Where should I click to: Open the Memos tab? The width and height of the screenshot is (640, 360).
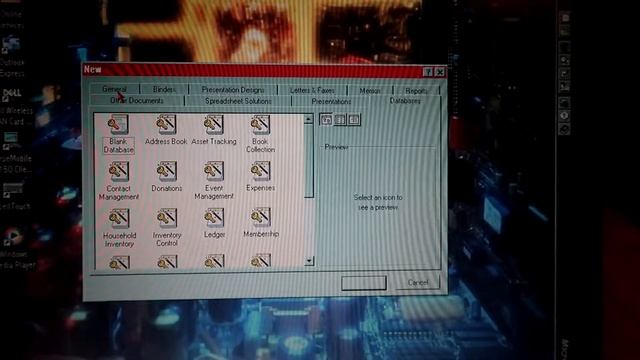370,91
